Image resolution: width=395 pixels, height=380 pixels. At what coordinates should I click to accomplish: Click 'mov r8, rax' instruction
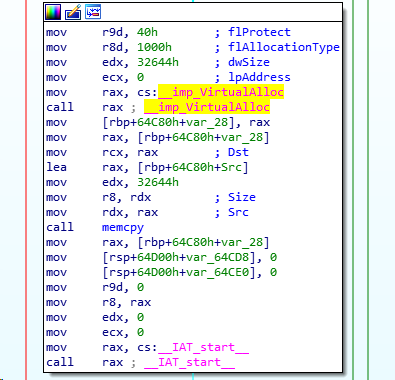tap(98, 302)
